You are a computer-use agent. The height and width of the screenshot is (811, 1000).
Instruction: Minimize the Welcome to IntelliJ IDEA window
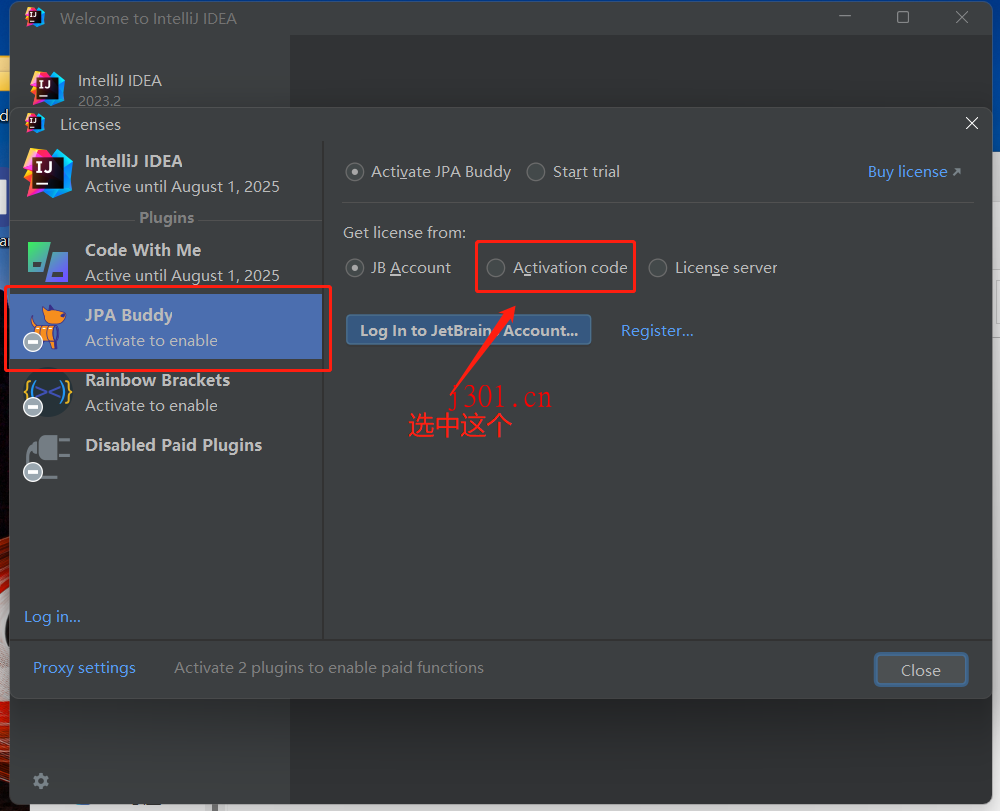point(845,17)
